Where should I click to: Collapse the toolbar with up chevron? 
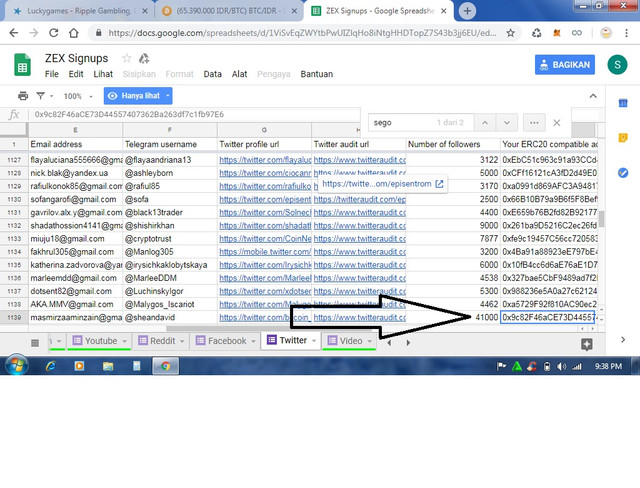[x=593, y=96]
